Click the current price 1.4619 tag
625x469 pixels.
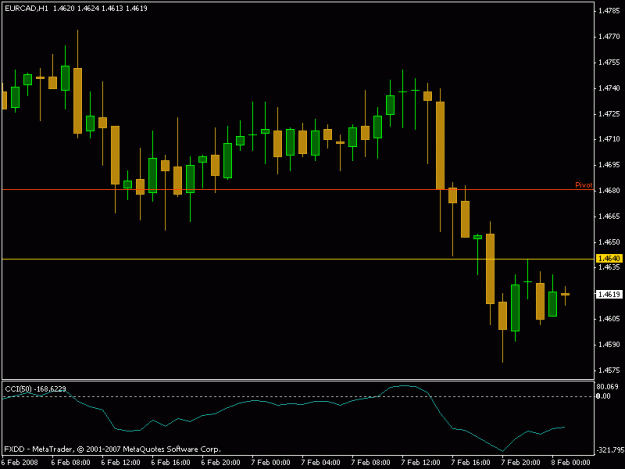point(609,294)
